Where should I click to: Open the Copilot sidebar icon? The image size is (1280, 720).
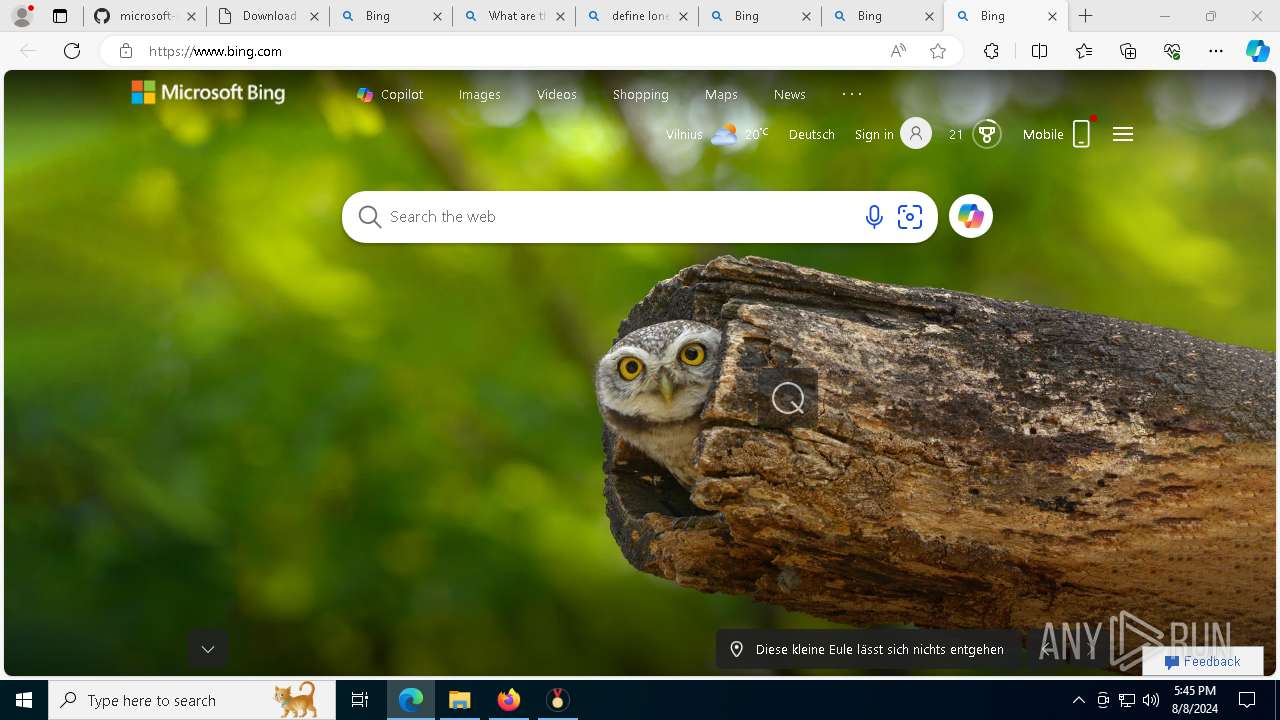(x=1258, y=51)
